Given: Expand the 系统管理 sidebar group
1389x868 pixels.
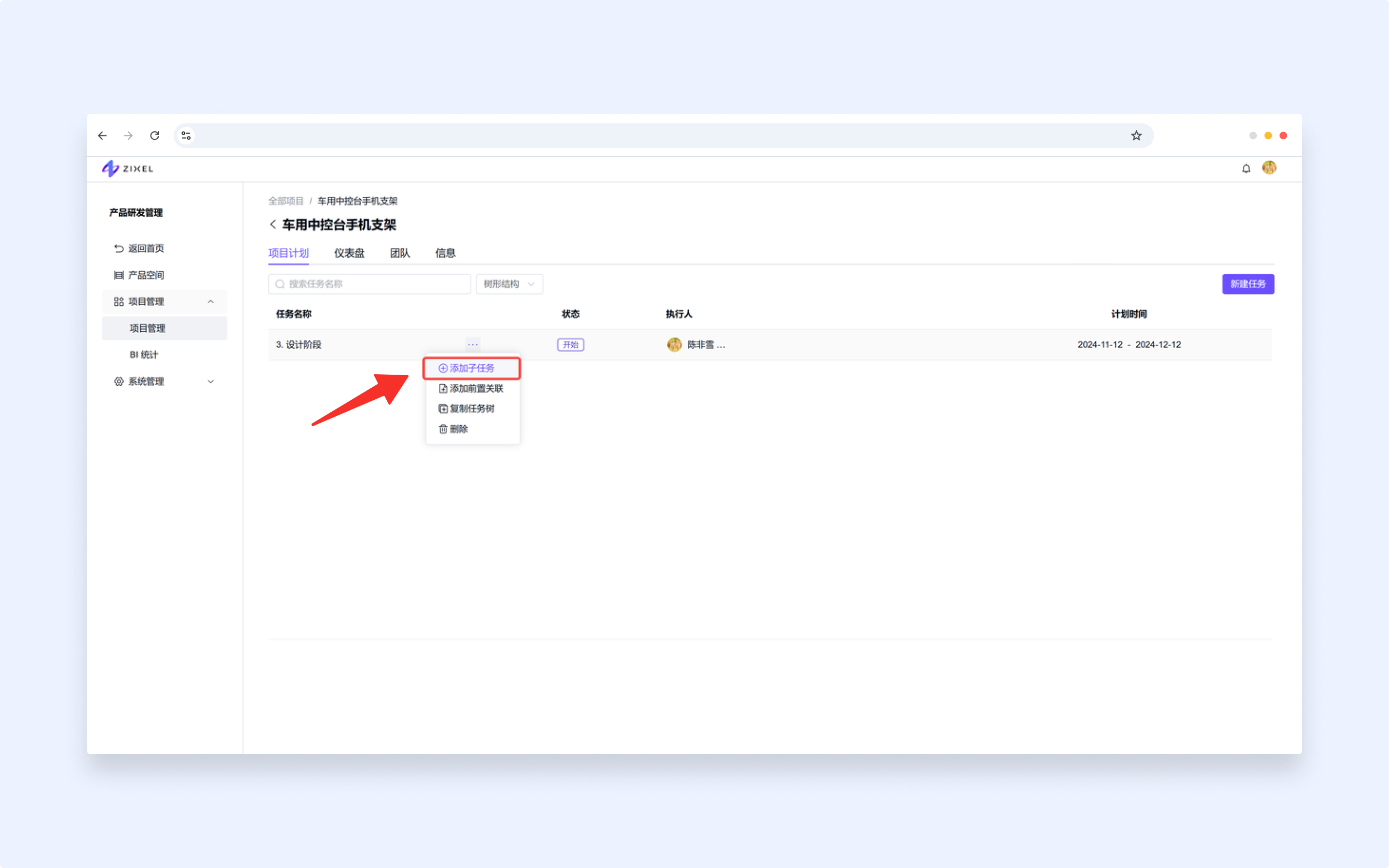Looking at the screenshot, I should click(211, 382).
